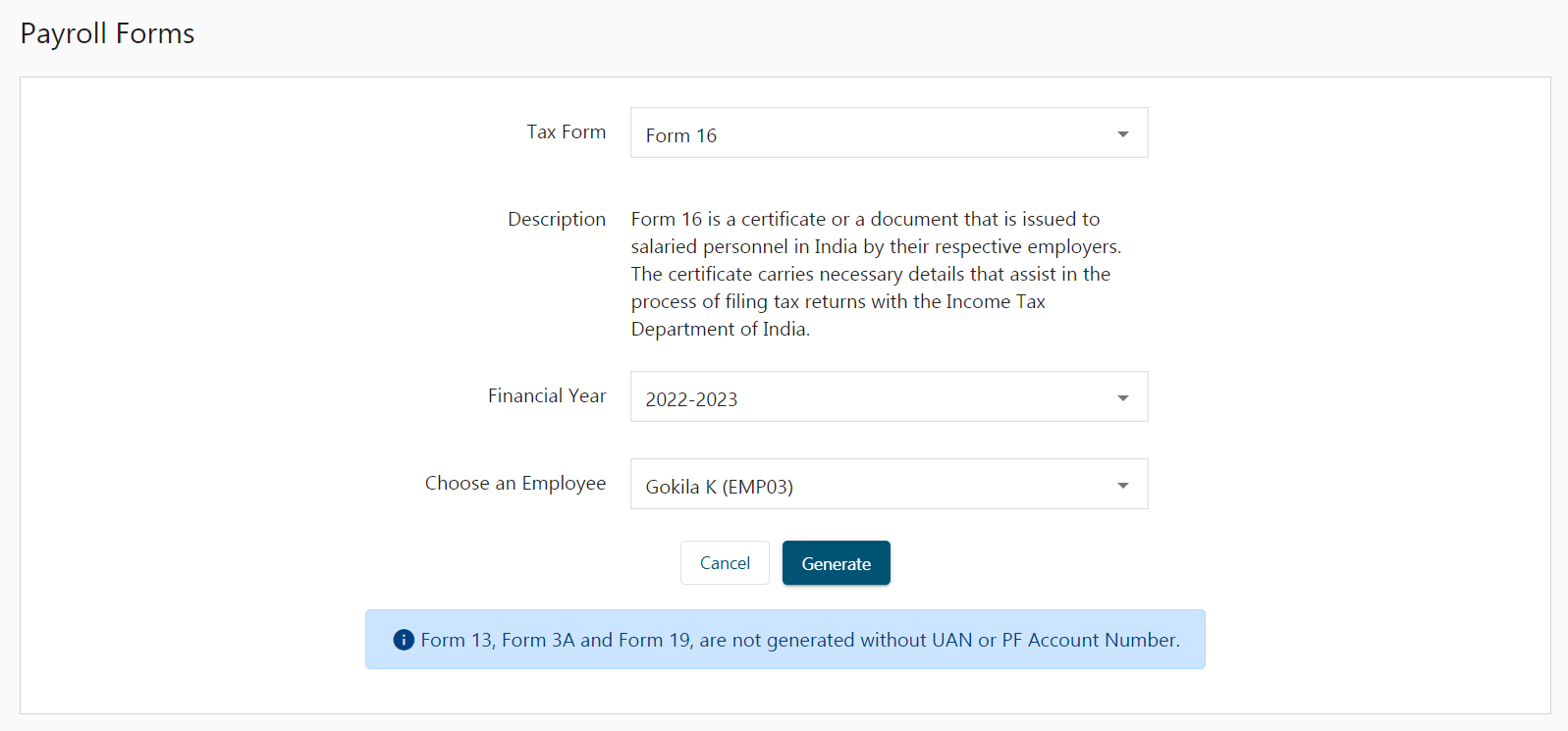Click the Generate button
Viewport: 1568px width, 731px height.
click(836, 563)
